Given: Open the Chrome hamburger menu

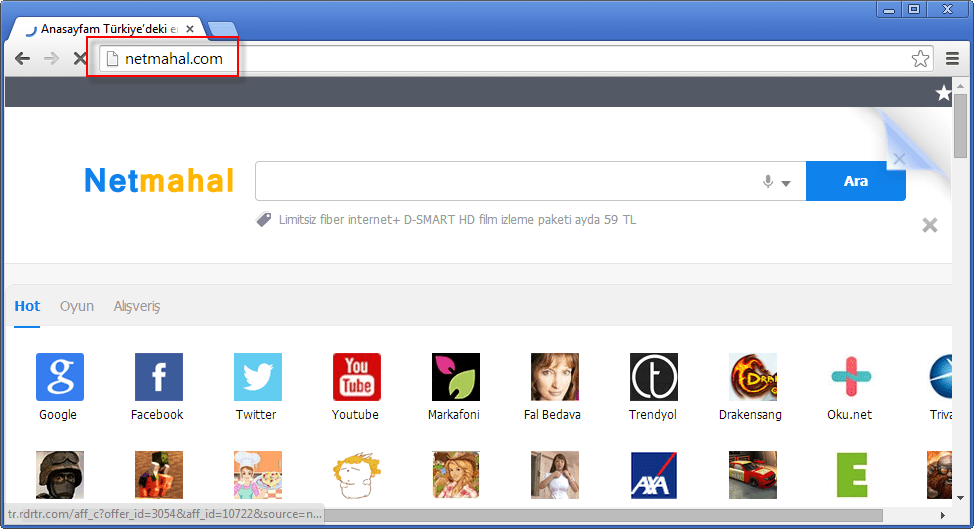Looking at the screenshot, I should (952, 58).
